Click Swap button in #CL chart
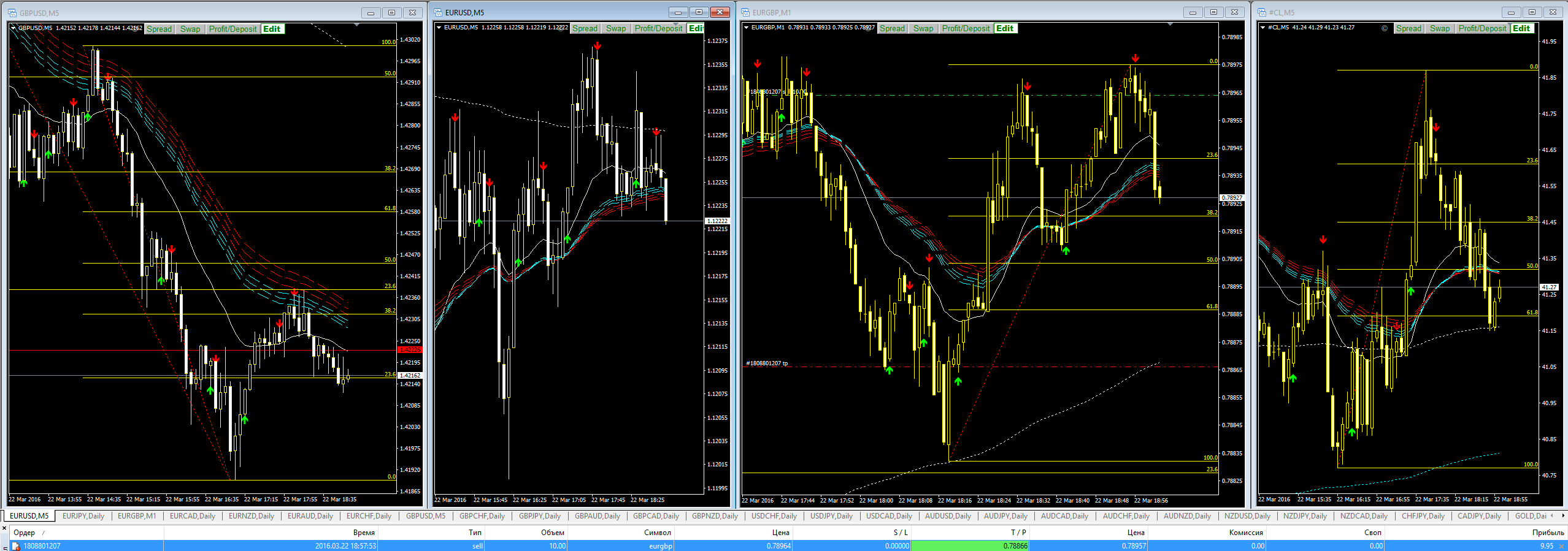Image resolution: width=1568 pixels, height=551 pixels. point(1440,28)
